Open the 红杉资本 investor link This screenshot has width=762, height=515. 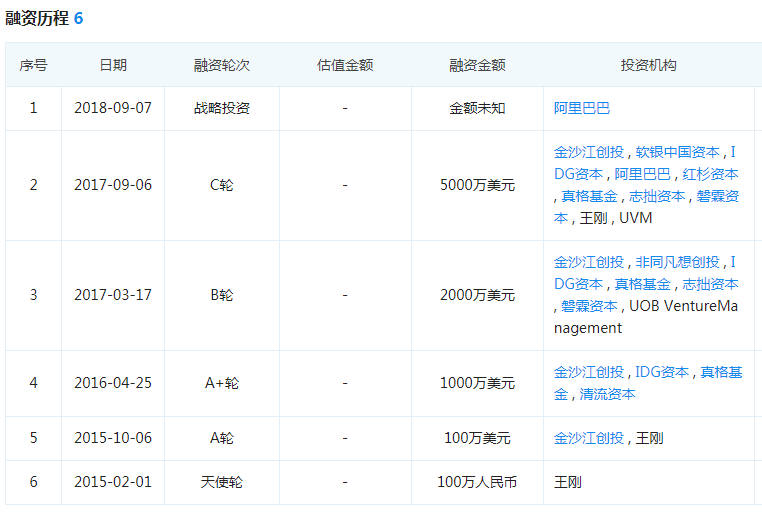click(711, 174)
